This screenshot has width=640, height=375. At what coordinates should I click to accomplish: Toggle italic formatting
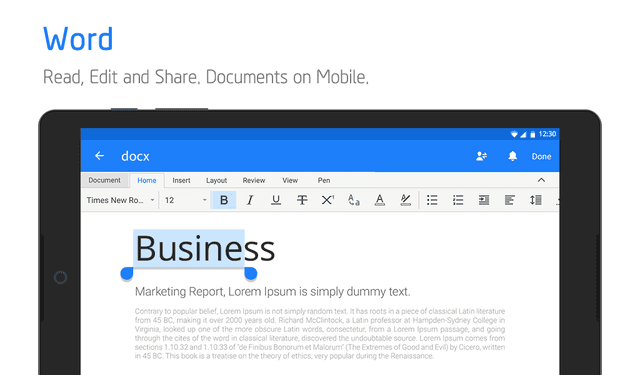pyautogui.click(x=250, y=200)
